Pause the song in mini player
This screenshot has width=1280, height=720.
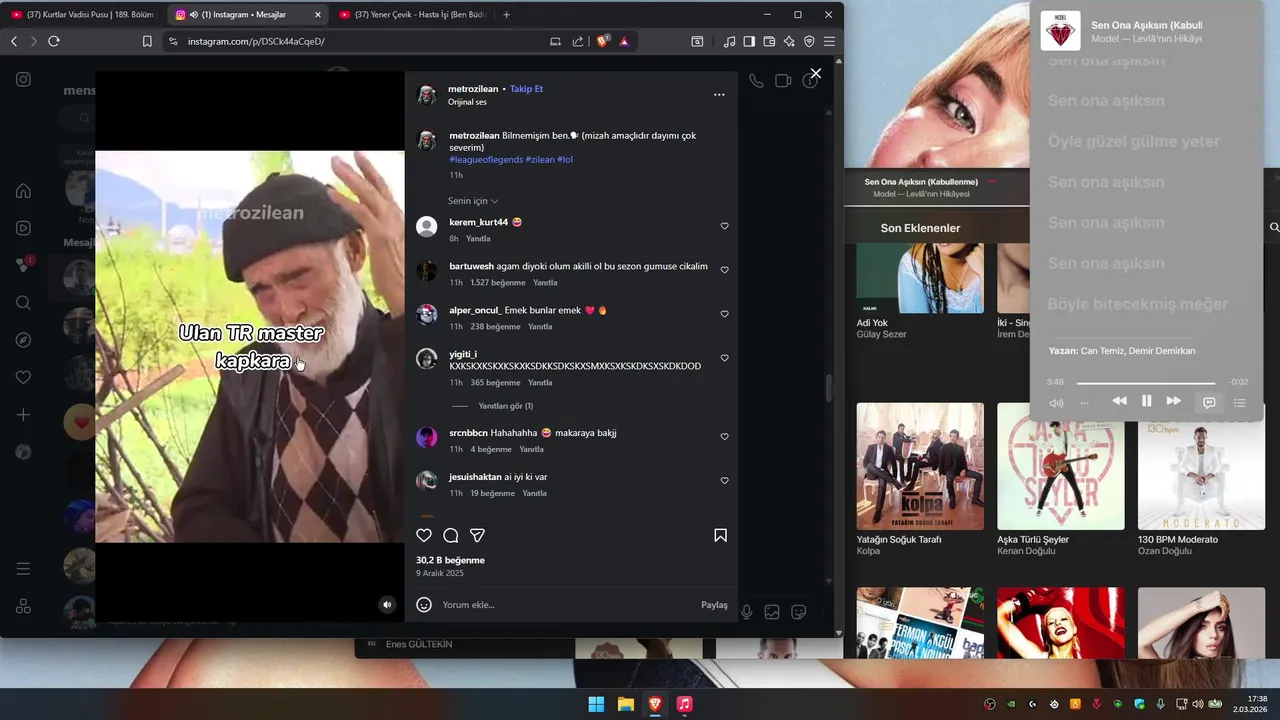pyautogui.click(x=1146, y=401)
